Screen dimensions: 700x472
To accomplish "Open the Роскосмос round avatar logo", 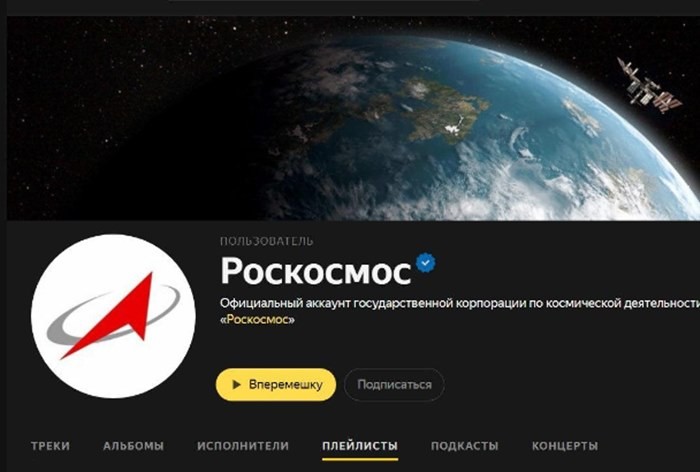I will [x=113, y=316].
